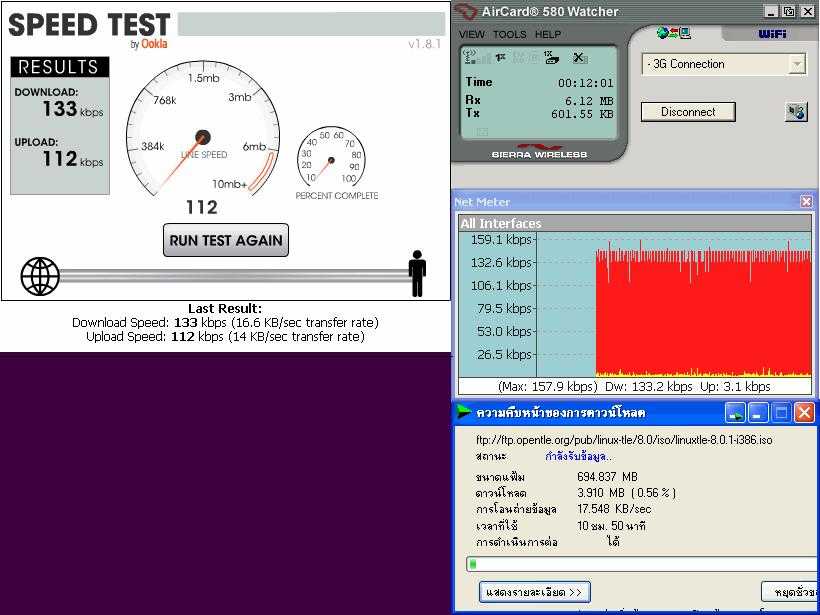
Task: Click the time remaining value 10 ชม. 50 นาที
Action: point(611,526)
